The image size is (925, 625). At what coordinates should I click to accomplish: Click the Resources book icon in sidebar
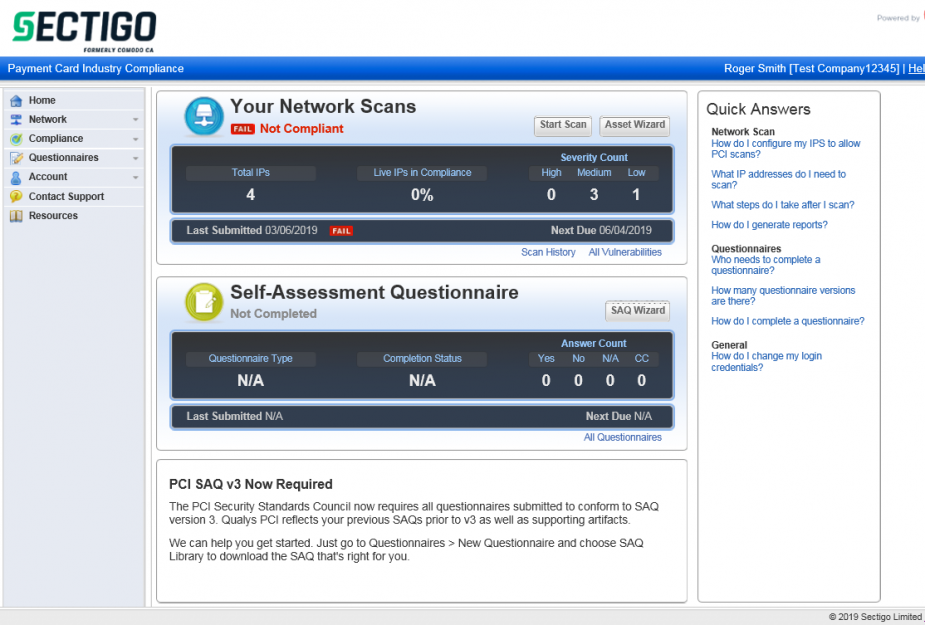(16, 216)
